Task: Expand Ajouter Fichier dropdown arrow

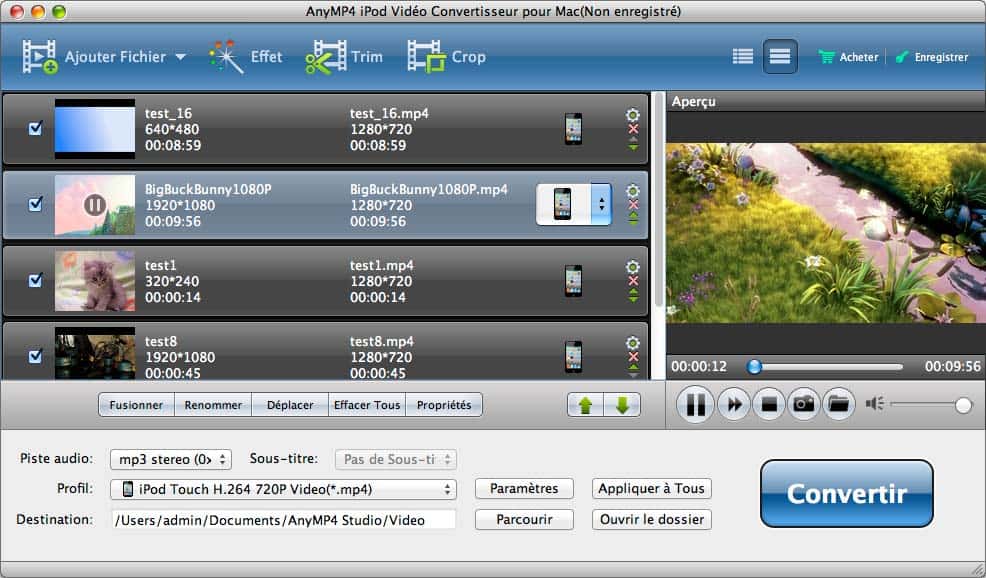Action: click(180, 57)
